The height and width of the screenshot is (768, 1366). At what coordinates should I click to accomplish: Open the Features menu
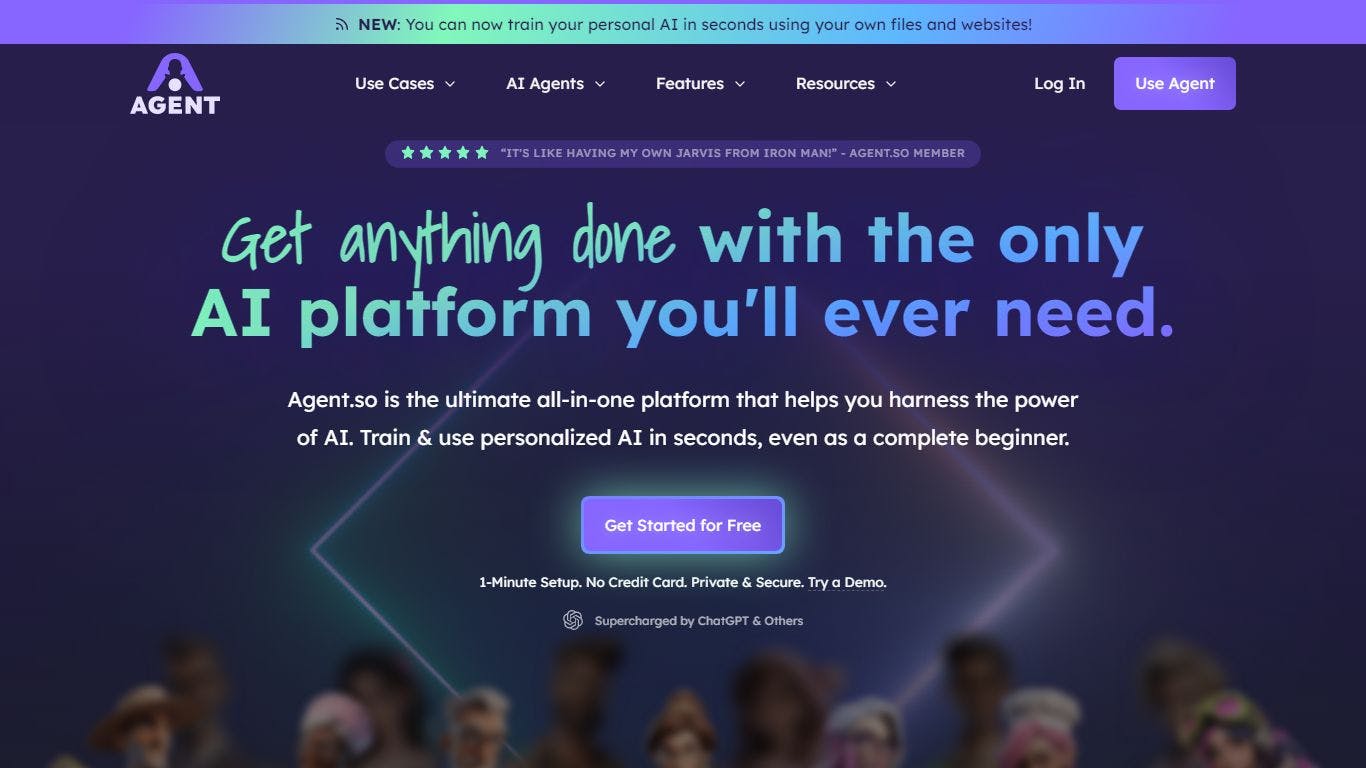click(701, 83)
